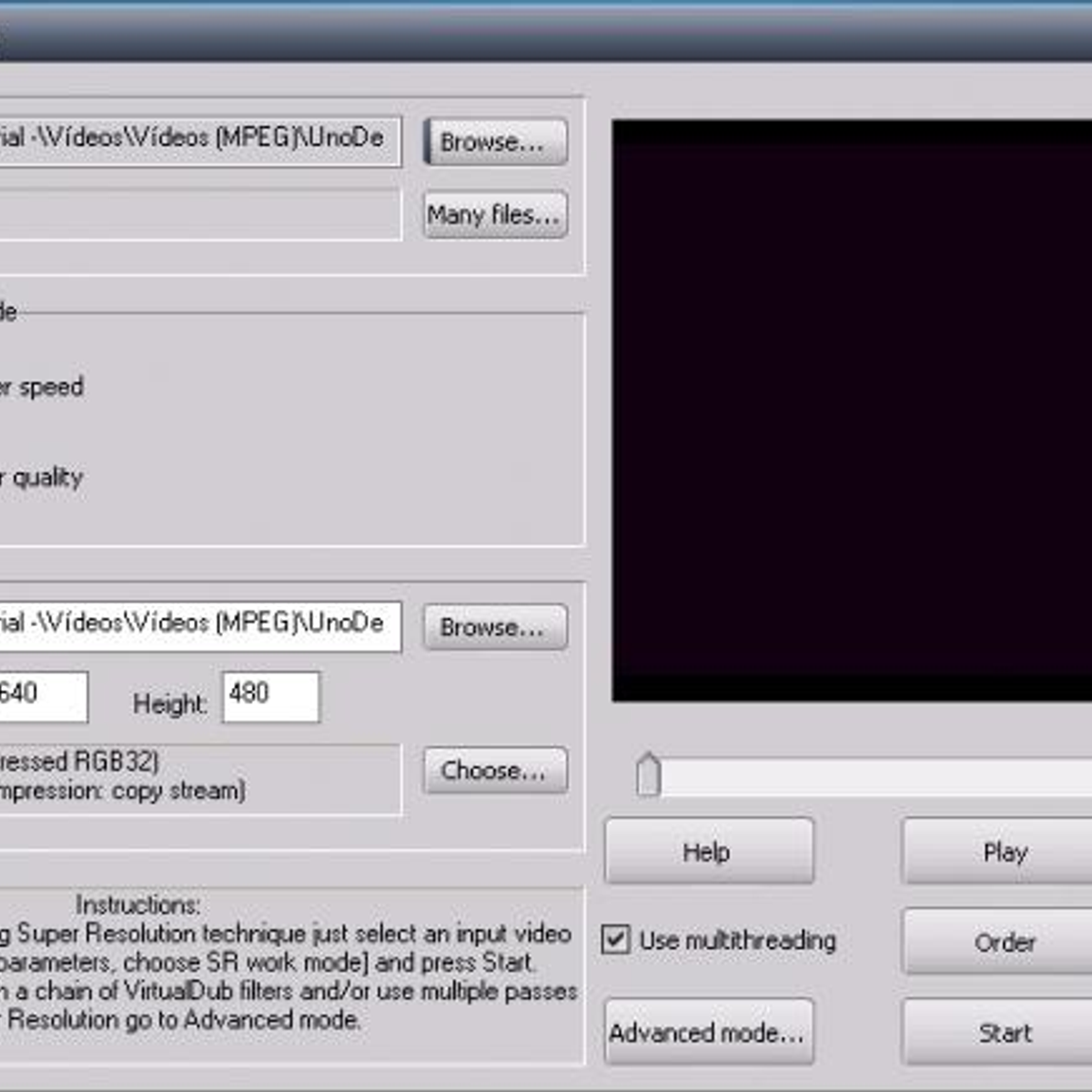1092x1092 pixels.
Task: Play the video preview
Action: 1001,852
